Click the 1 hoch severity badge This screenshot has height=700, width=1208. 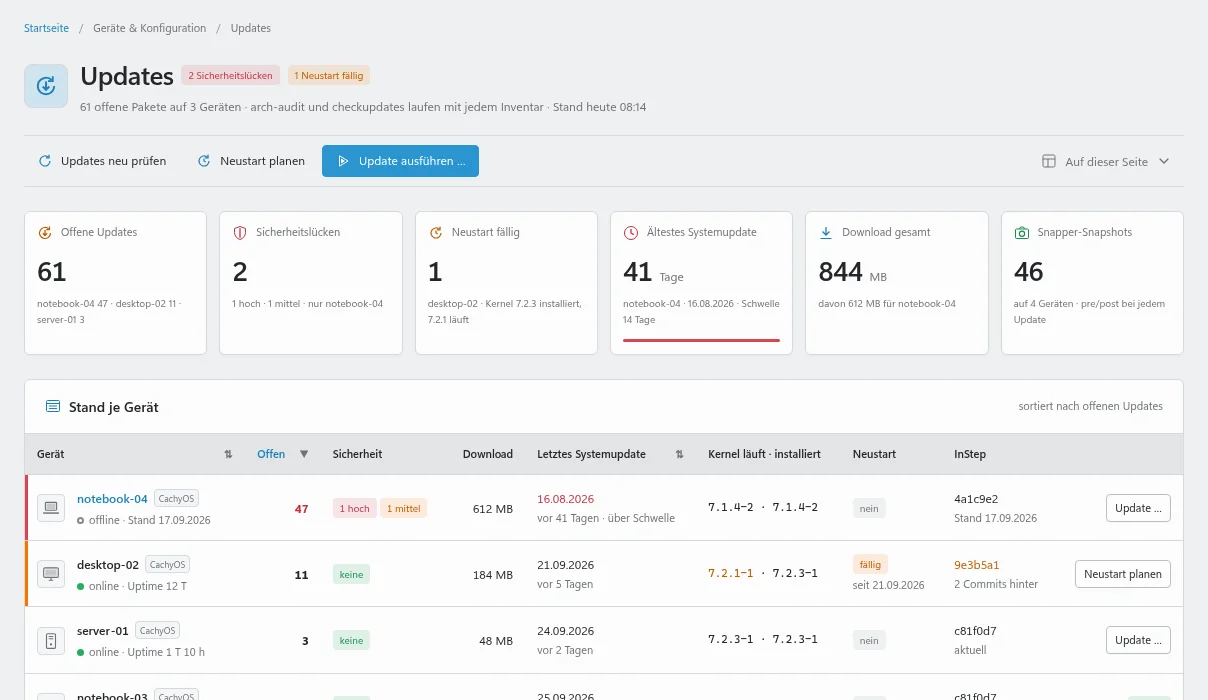(x=354, y=508)
